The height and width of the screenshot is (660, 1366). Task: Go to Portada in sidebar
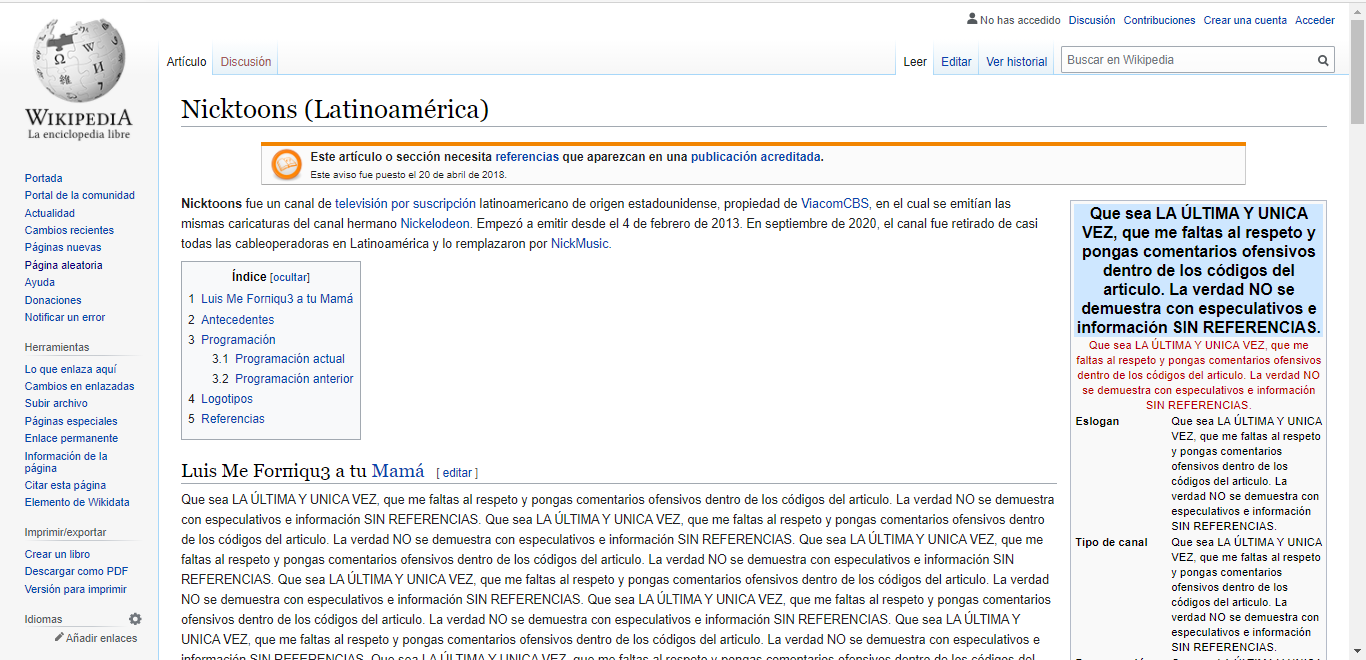tap(44, 178)
